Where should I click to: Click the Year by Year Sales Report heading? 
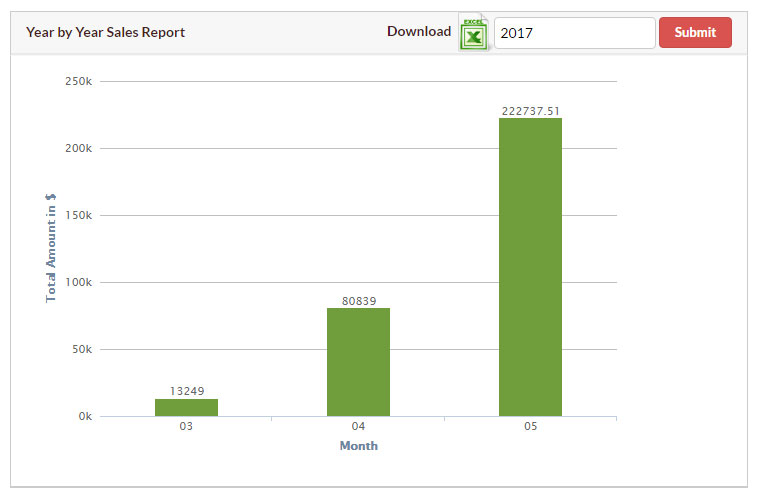(105, 32)
